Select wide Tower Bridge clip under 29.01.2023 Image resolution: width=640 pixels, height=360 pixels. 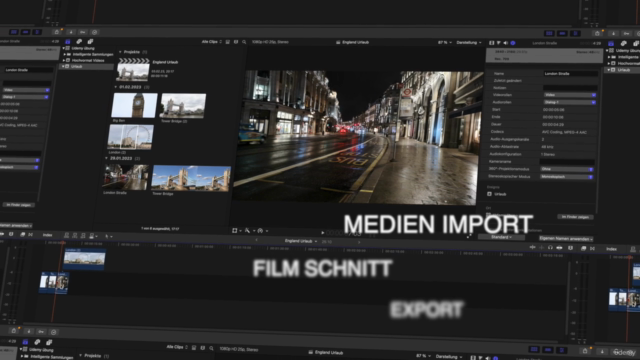pos(191,178)
